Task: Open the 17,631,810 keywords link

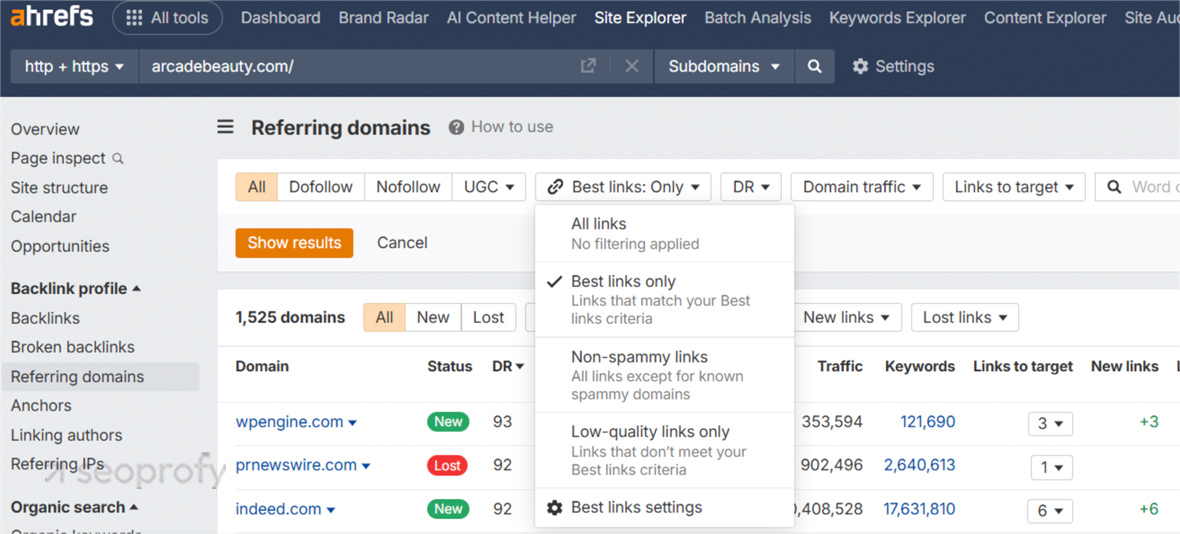Action: (x=920, y=509)
